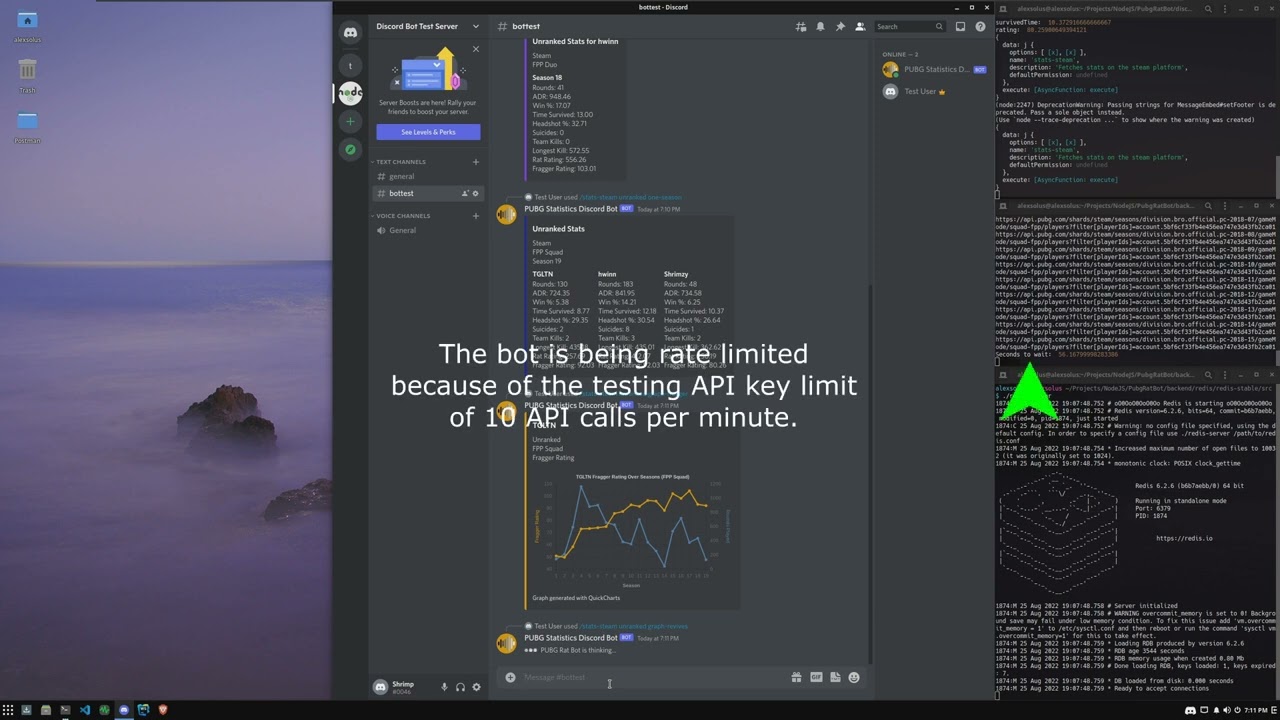
Task: Create a new text channel plus
Action: click(x=476, y=162)
